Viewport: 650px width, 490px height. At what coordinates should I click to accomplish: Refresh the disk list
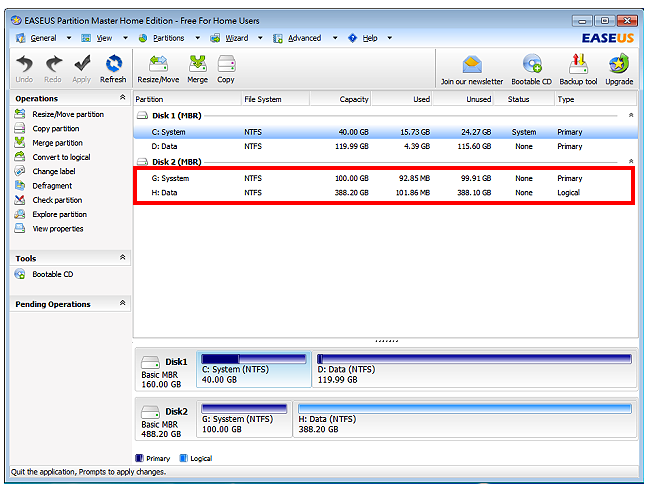pos(113,64)
